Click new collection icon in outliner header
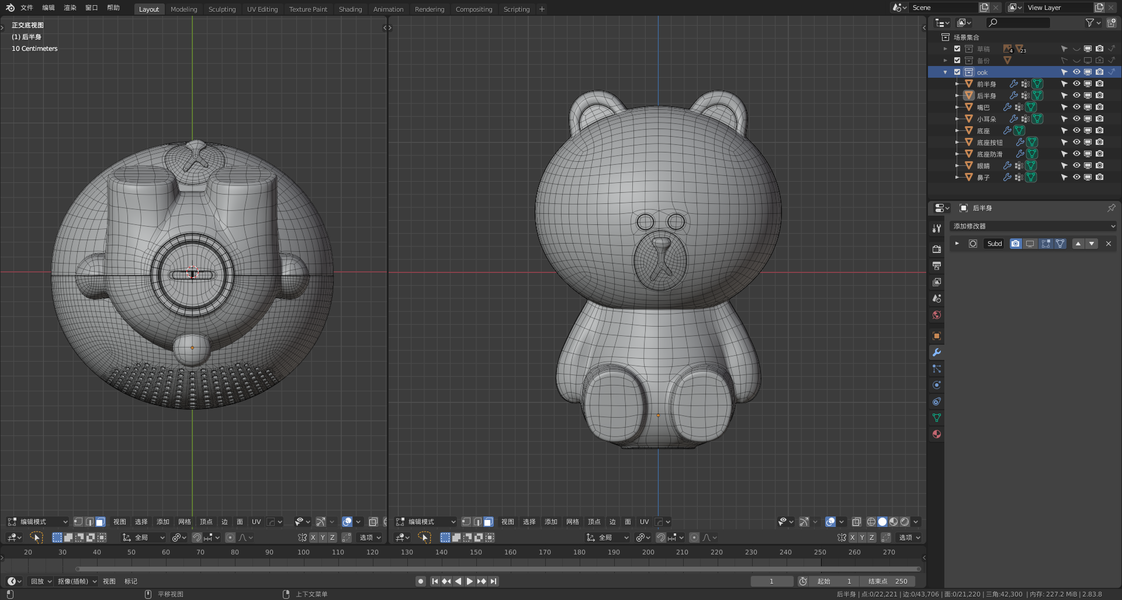Screen dimensions: 1122x600 pos(1111,23)
